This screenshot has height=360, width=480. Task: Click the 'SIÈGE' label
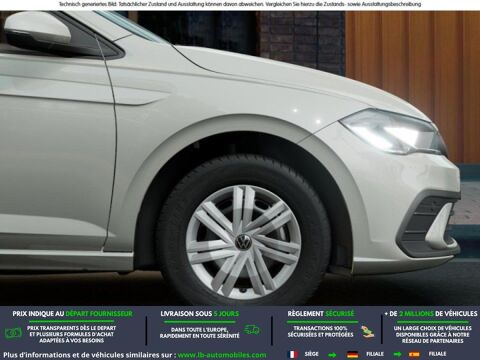coord(312,354)
